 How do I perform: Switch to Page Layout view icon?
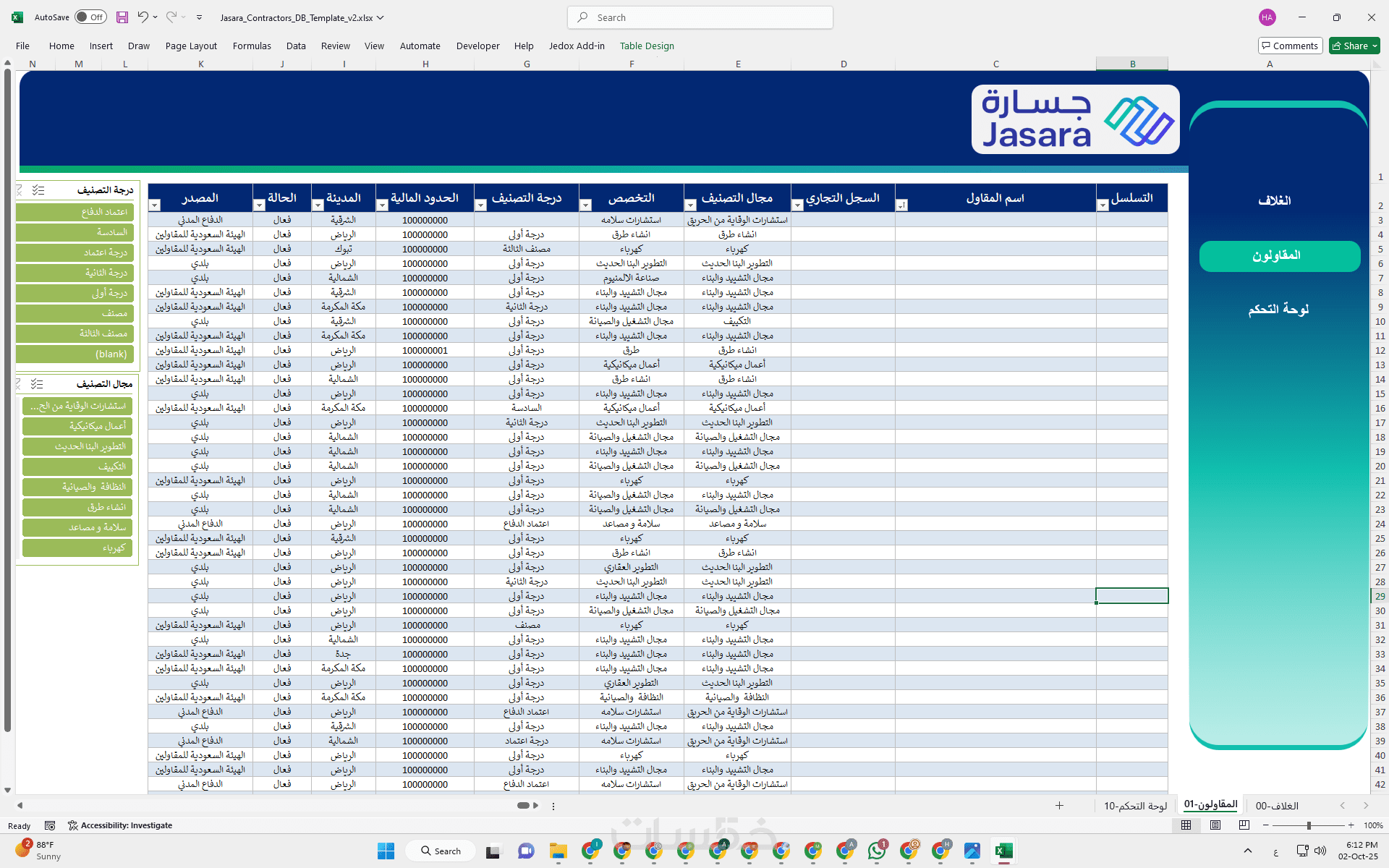tap(1215, 825)
